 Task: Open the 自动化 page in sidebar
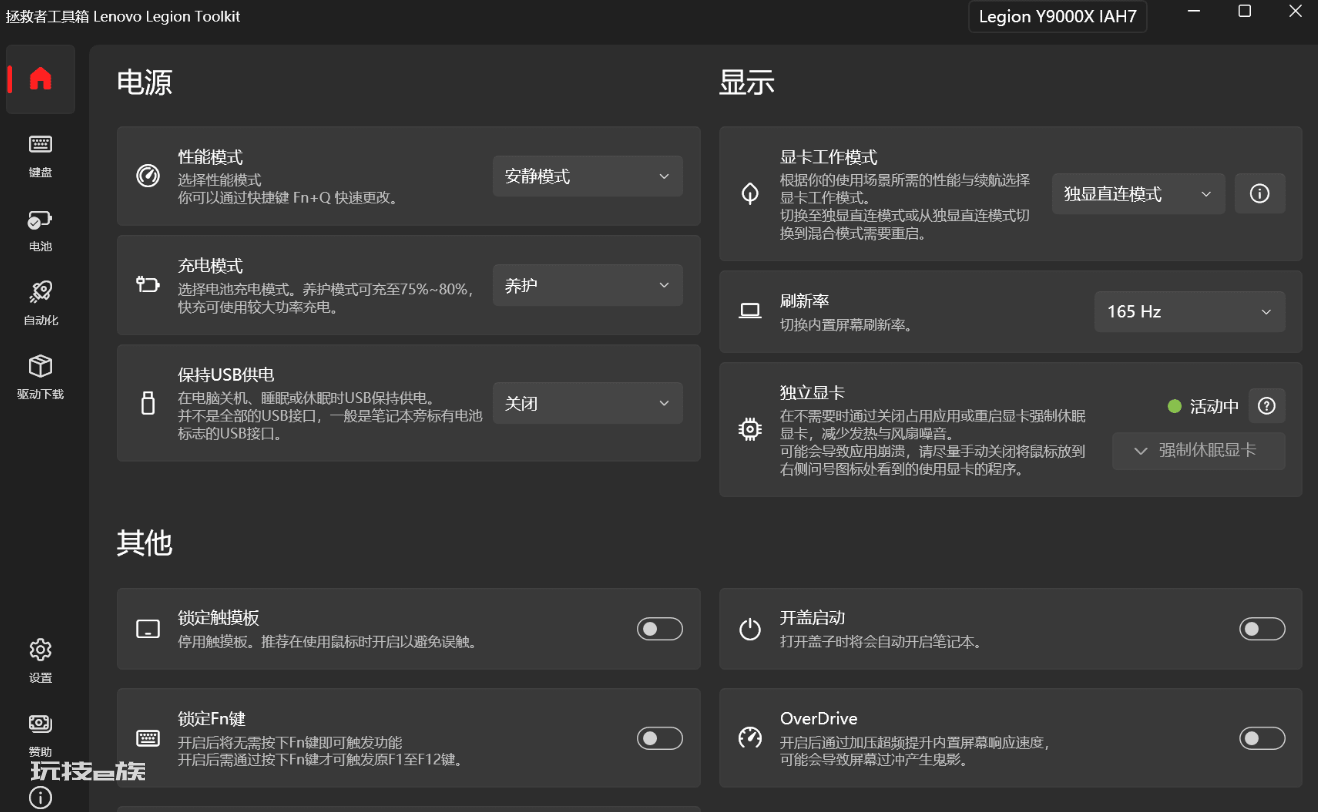pyautogui.click(x=40, y=304)
